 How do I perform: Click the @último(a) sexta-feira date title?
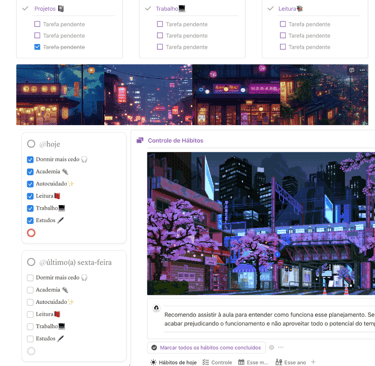tap(75, 262)
